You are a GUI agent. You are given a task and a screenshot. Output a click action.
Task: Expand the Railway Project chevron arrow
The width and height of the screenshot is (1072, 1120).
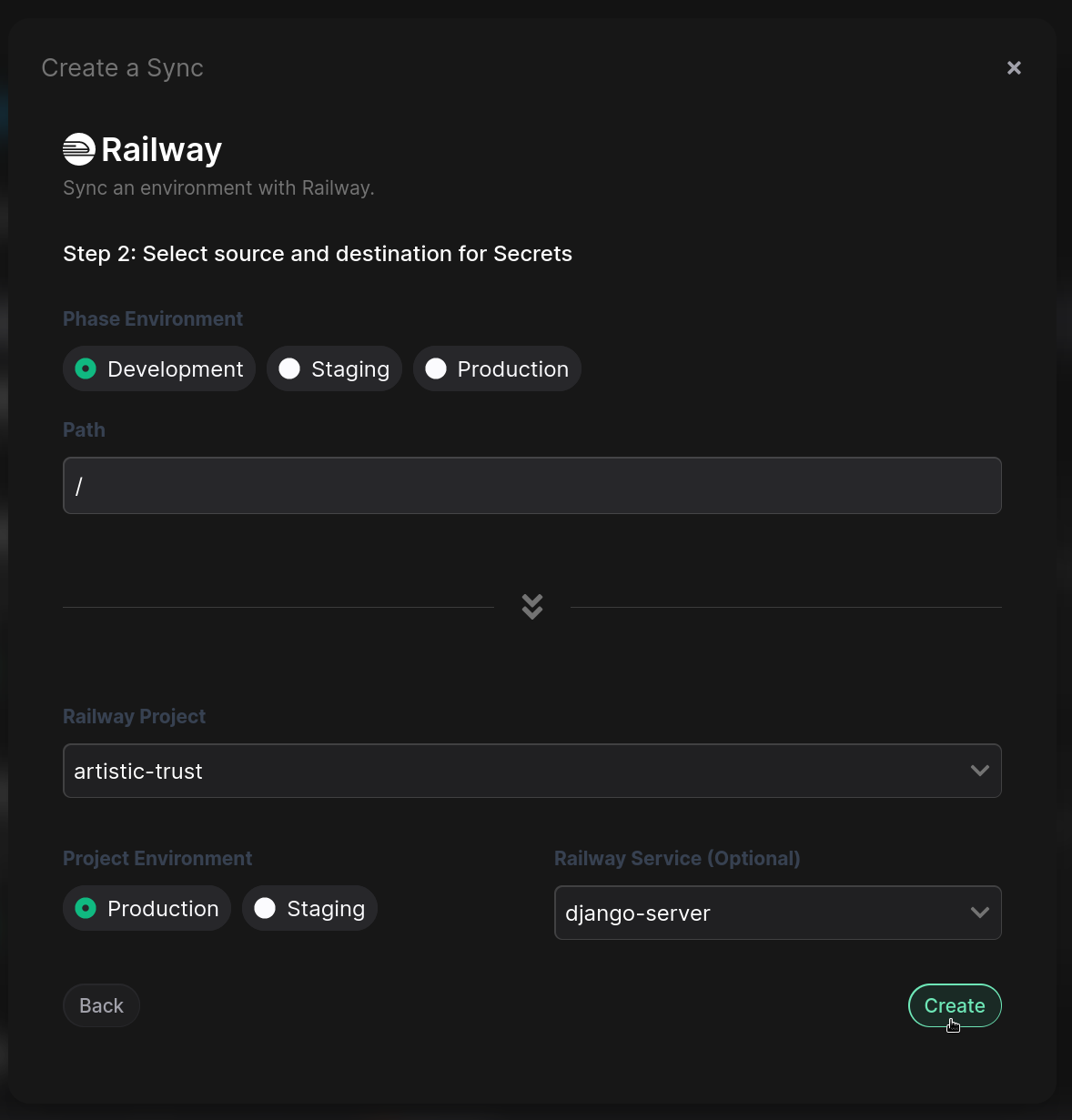(x=980, y=771)
